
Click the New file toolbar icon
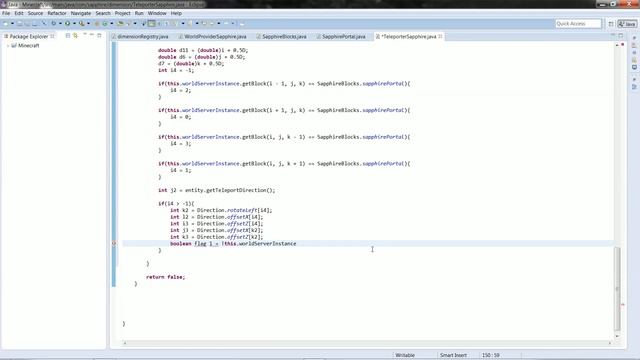coord(6,24)
